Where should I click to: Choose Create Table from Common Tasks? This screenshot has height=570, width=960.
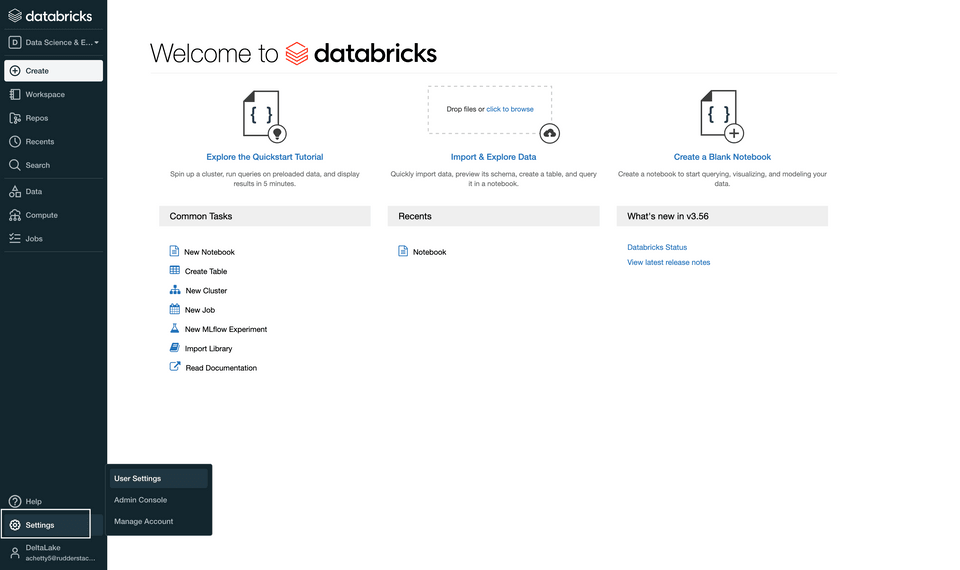click(206, 272)
